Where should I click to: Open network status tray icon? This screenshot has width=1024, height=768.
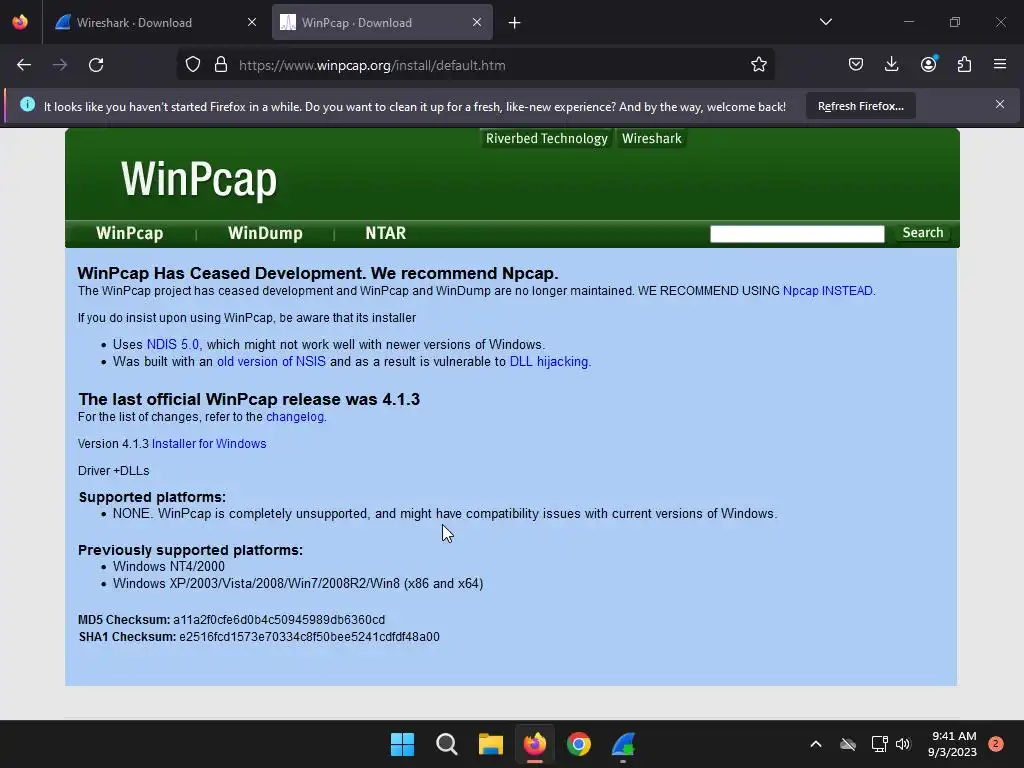879,744
